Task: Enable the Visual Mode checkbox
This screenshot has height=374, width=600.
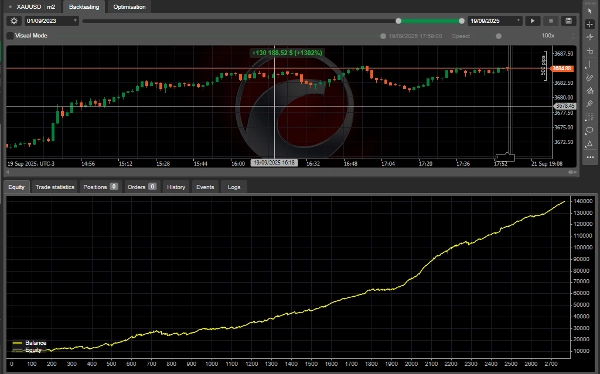Action: [x=10, y=36]
